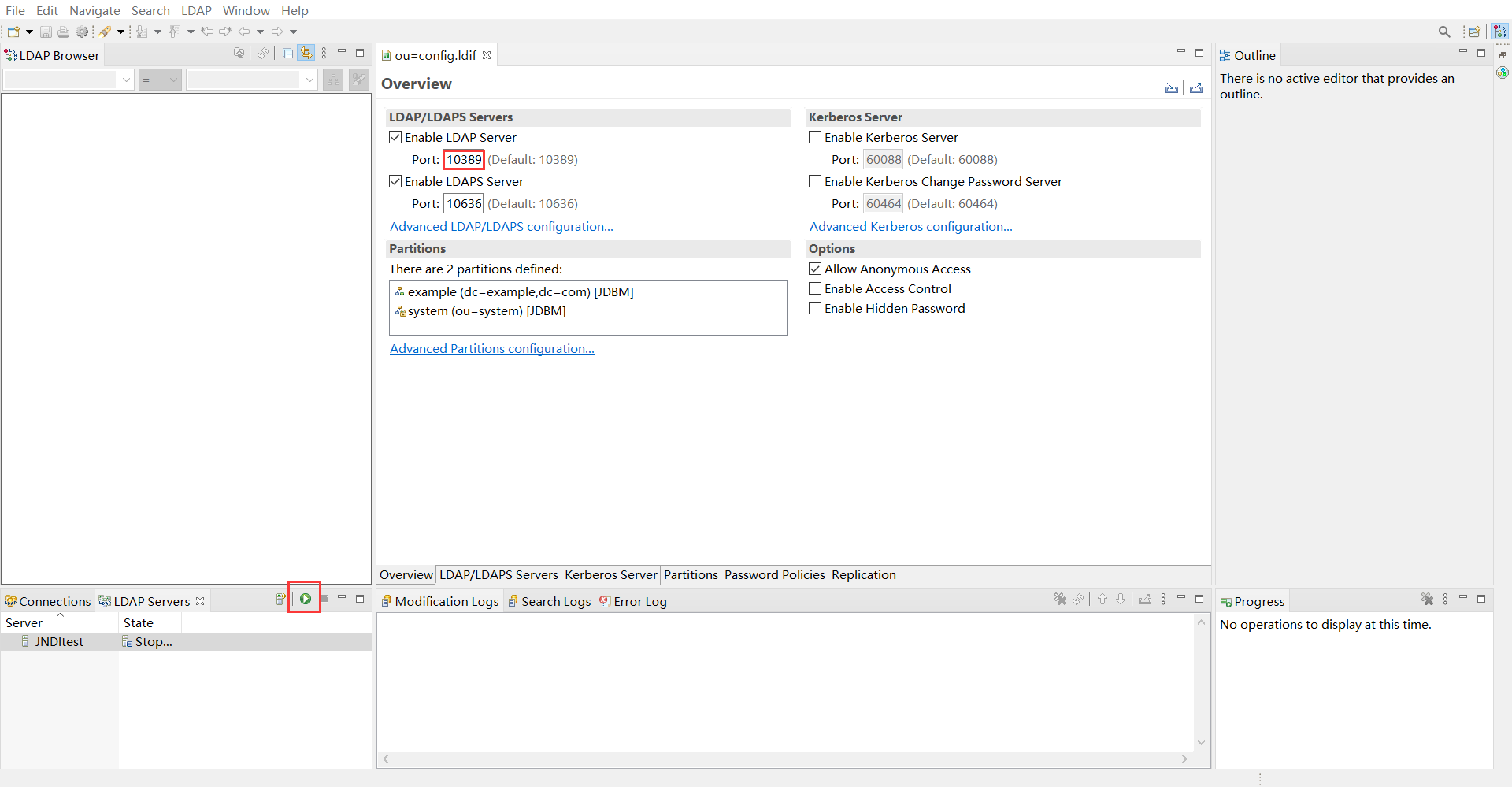Sort servers by the State column
Image resolution: width=1512 pixels, height=787 pixels.
point(150,622)
